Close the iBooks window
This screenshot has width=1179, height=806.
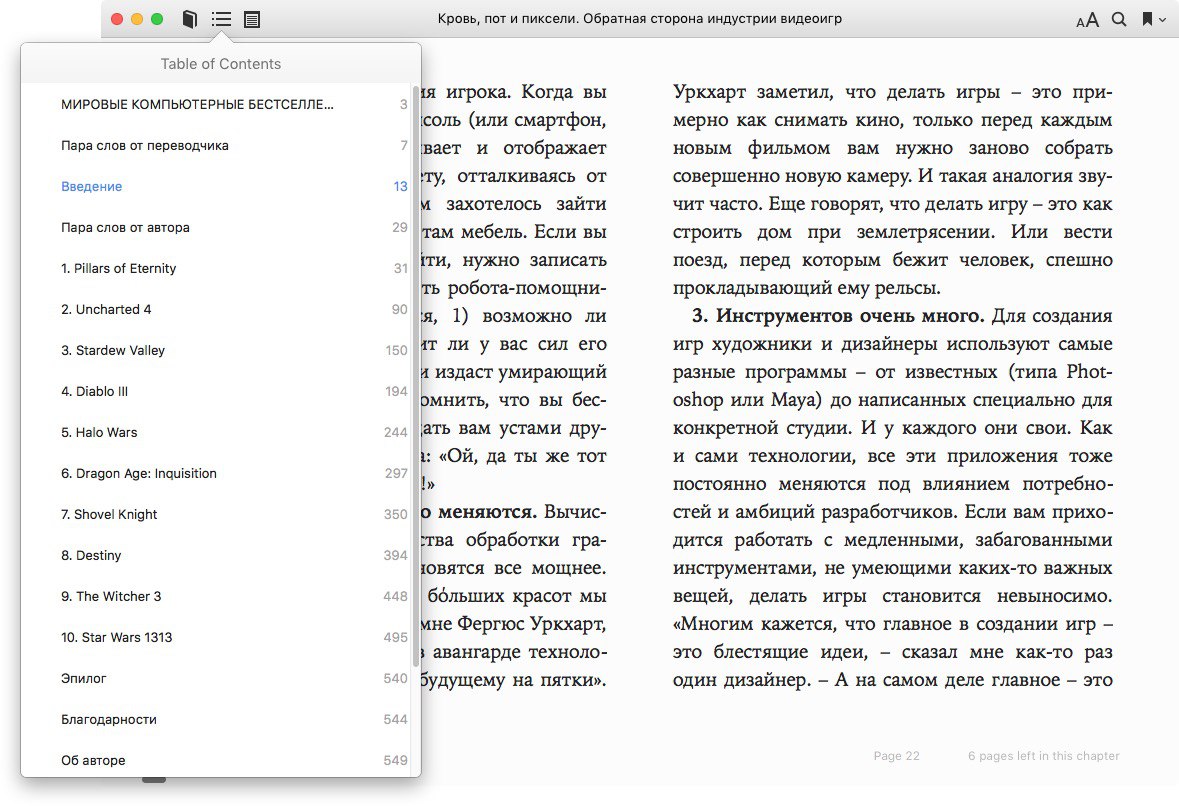[x=117, y=19]
